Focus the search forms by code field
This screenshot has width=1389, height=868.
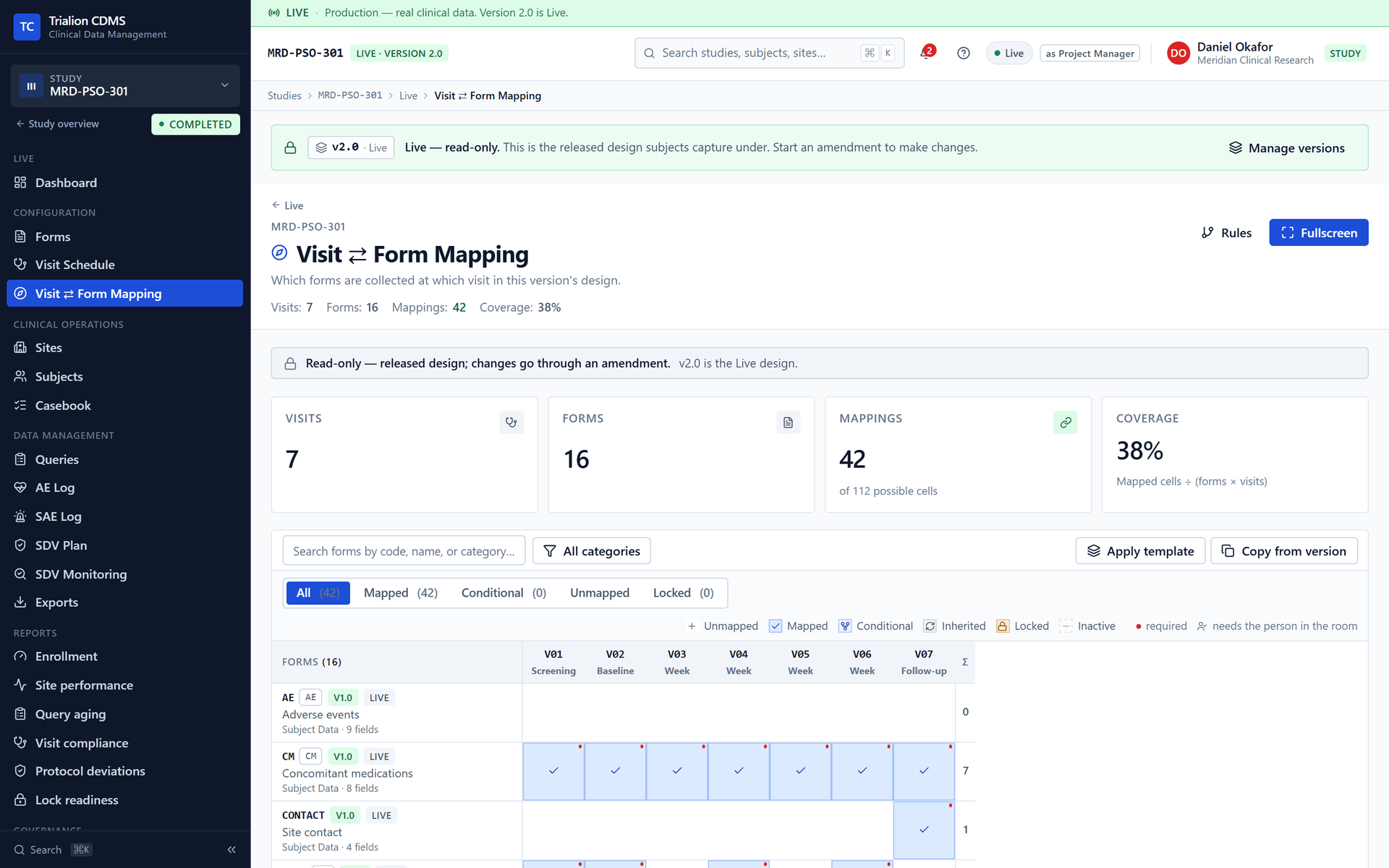(x=404, y=551)
